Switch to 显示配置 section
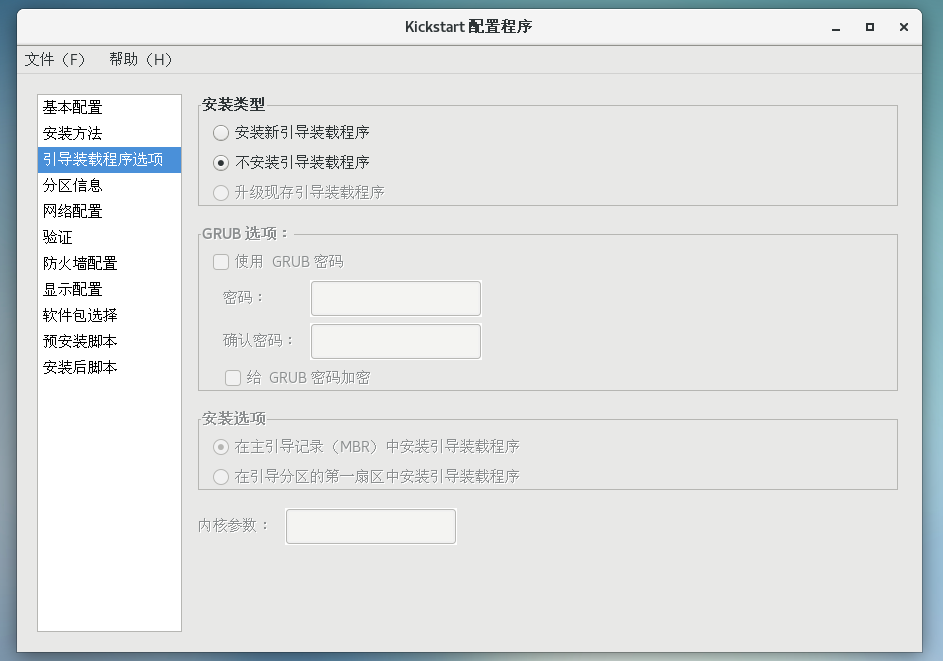Image resolution: width=943 pixels, height=661 pixels. (109, 289)
